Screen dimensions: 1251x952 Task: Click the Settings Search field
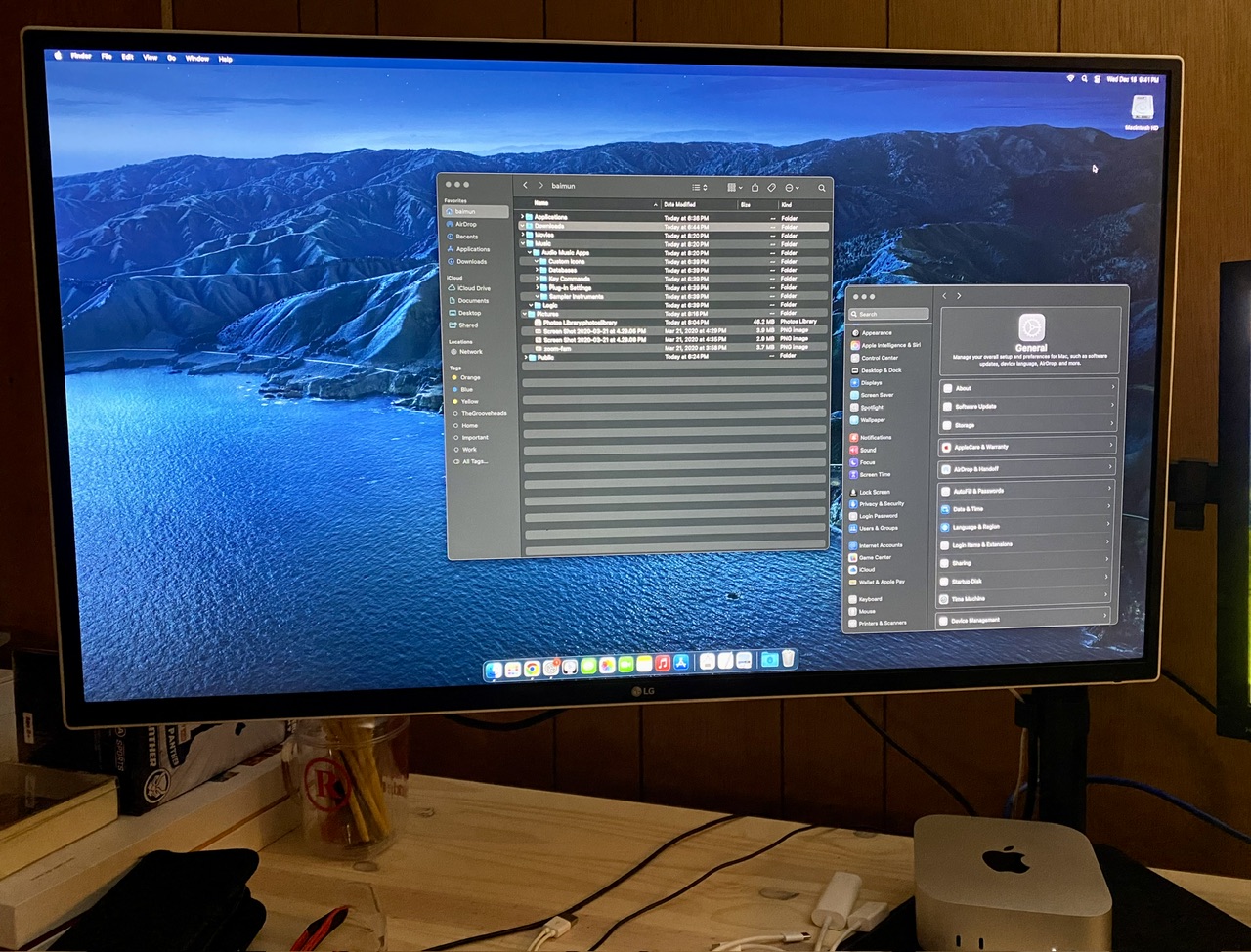click(x=889, y=314)
